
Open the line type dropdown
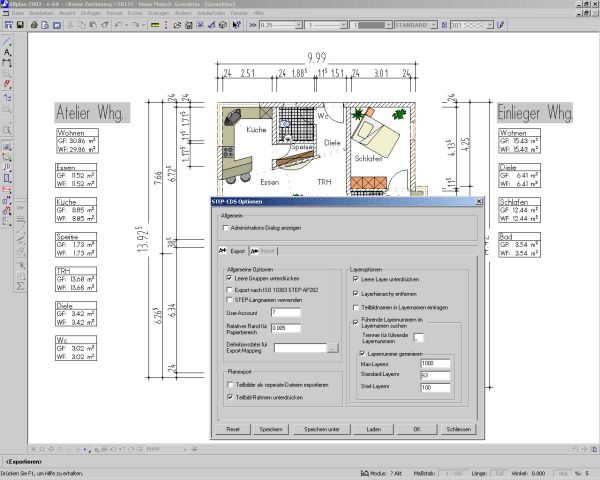click(x=343, y=25)
